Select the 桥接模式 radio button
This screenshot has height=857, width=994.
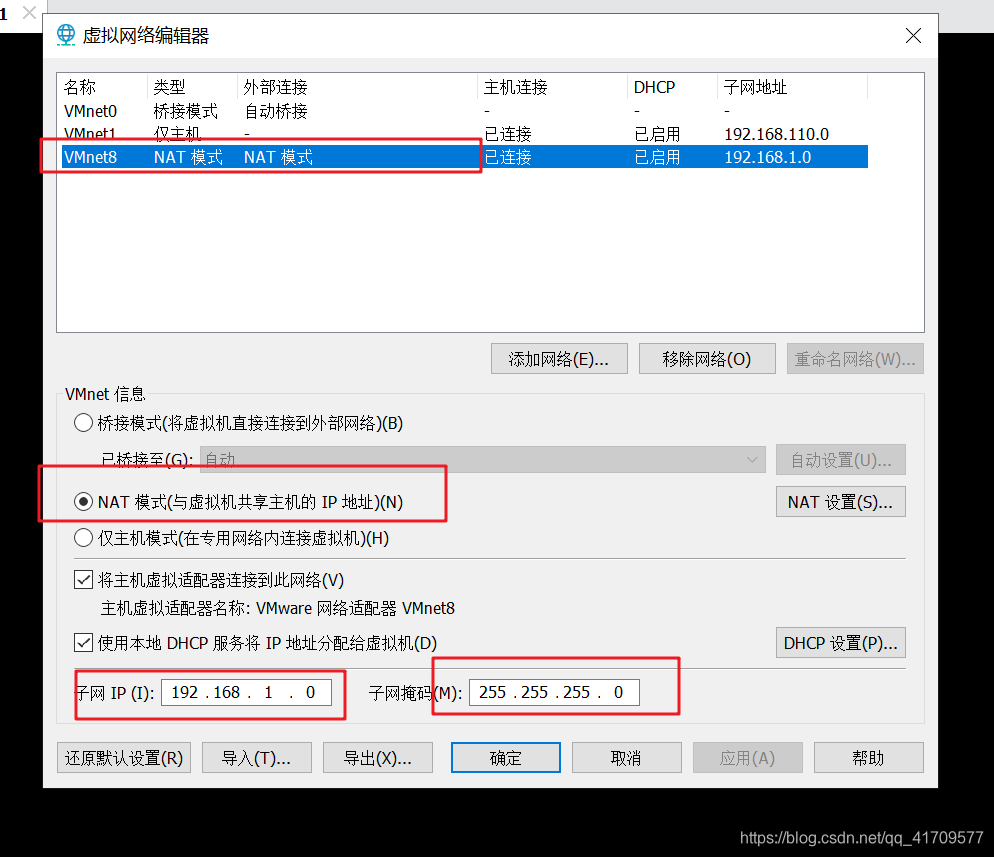[x=83, y=423]
